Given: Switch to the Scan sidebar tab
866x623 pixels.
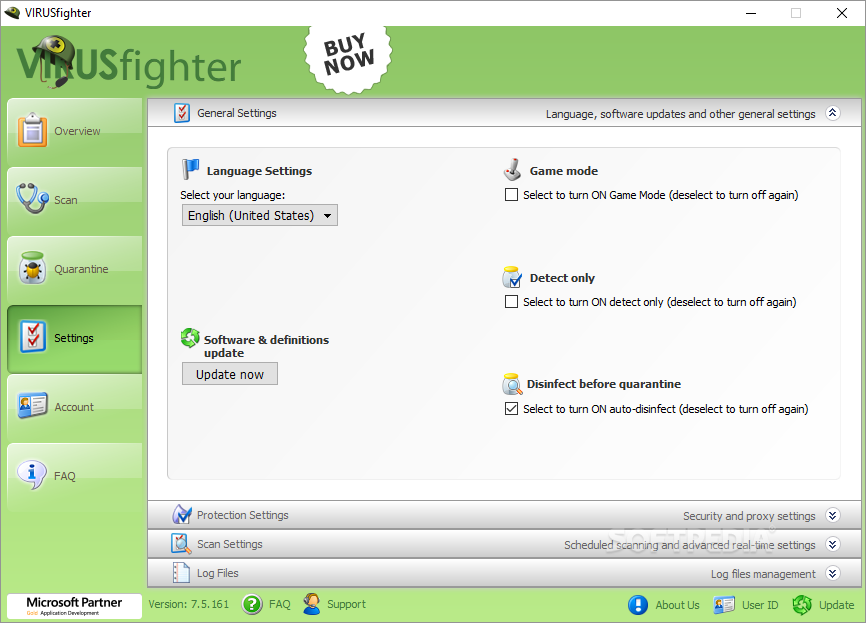Looking at the screenshot, I should [75, 200].
